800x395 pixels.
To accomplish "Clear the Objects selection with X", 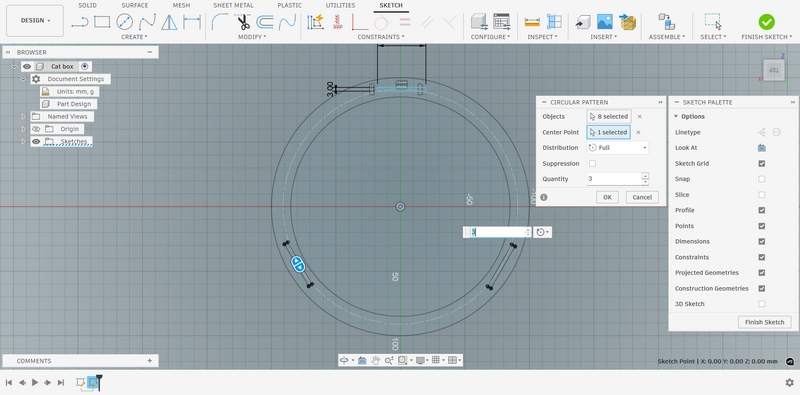I will pos(639,116).
